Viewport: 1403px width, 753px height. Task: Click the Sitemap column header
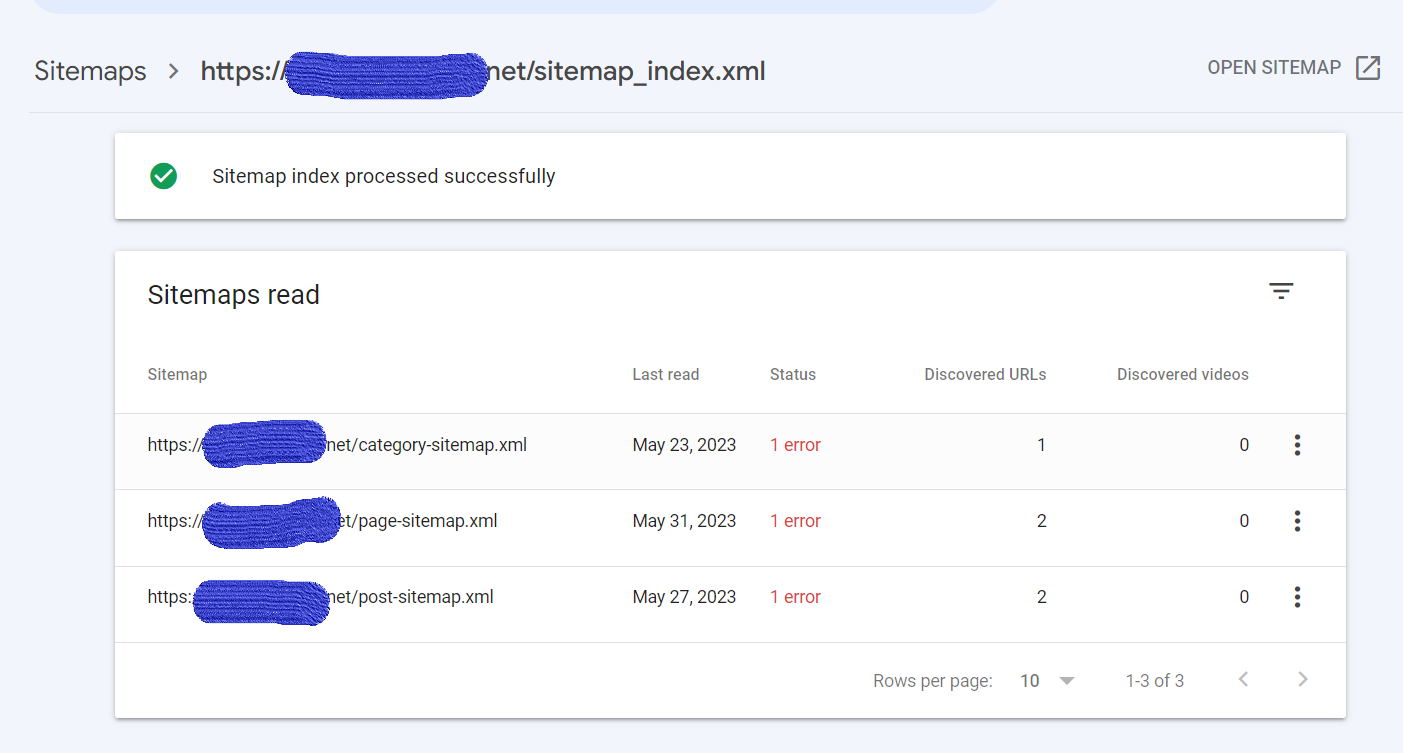(177, 374)
